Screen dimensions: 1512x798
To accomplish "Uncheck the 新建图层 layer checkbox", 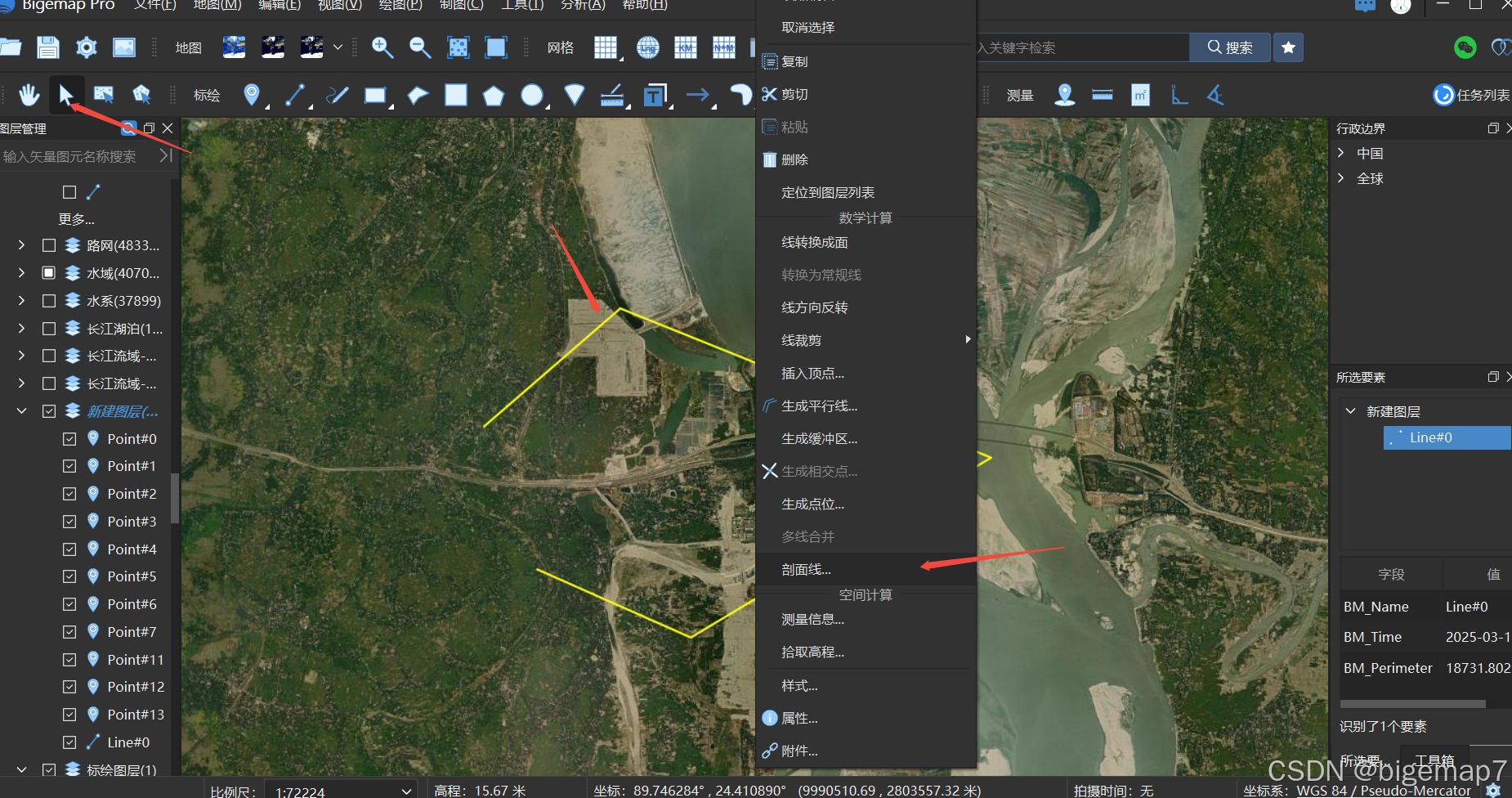I will [x=49, y=411].
